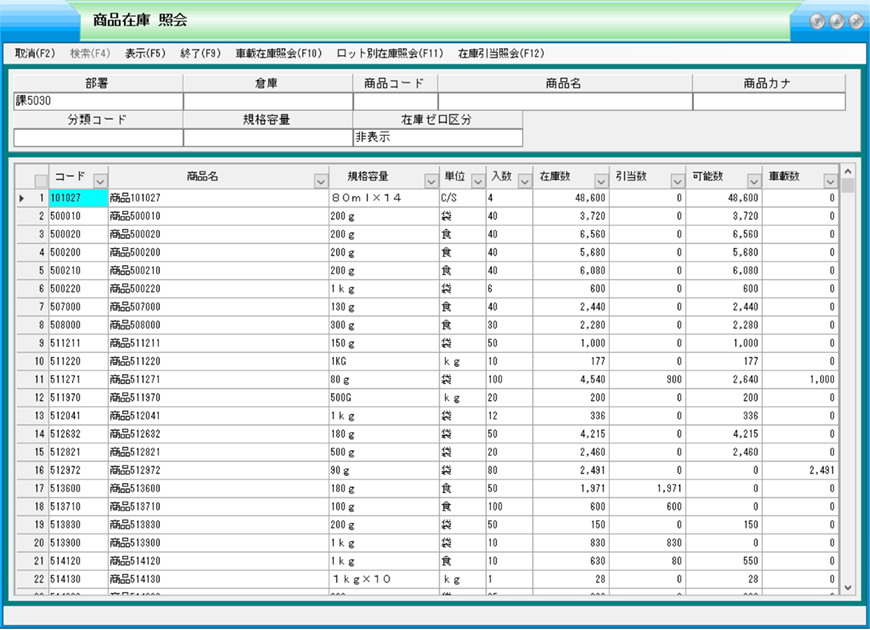Select code cell 507000
The image size is (870, 630).
pyautogui.click(x=78, y=307)
